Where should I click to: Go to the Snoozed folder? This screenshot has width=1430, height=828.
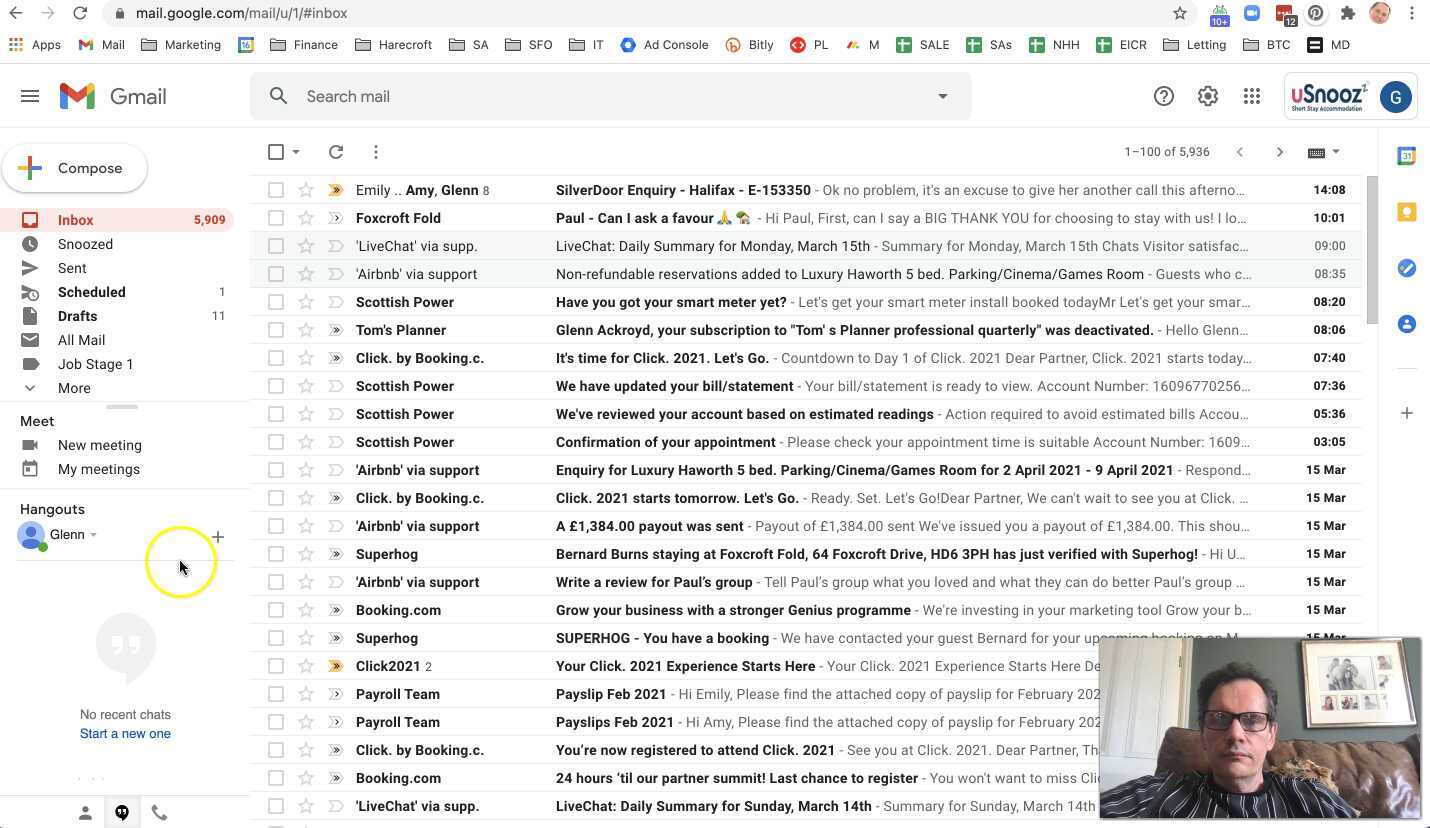coord(85,244)
